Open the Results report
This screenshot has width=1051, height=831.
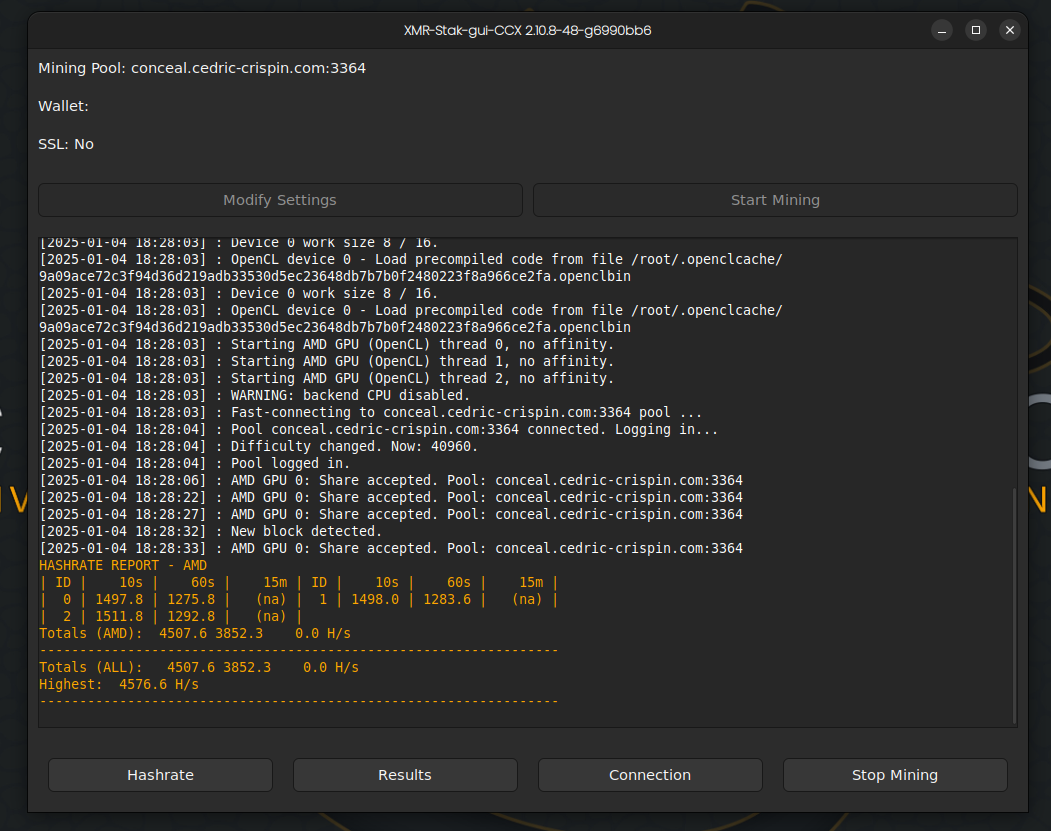click(405, 775)
